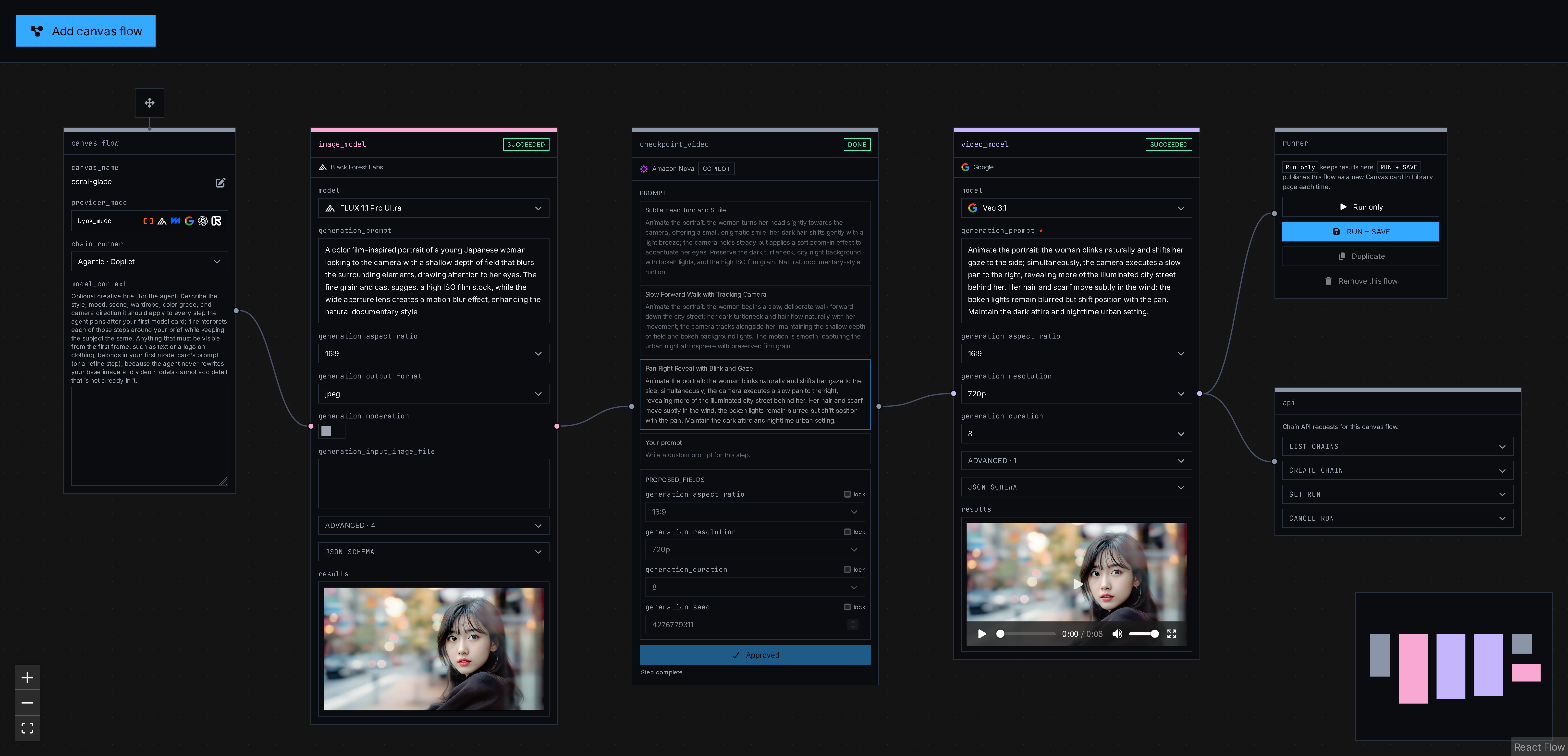Duplicate this canvas flow

[x=1360, y=256]
